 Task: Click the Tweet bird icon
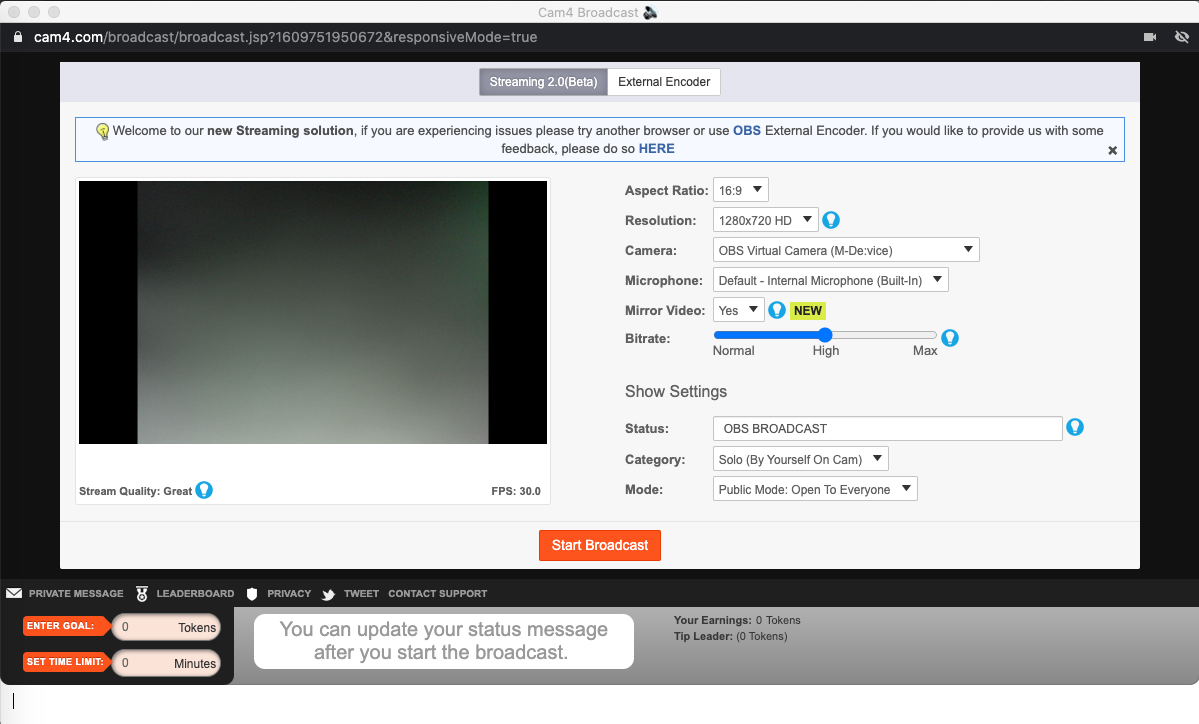(x=328, y=594)
